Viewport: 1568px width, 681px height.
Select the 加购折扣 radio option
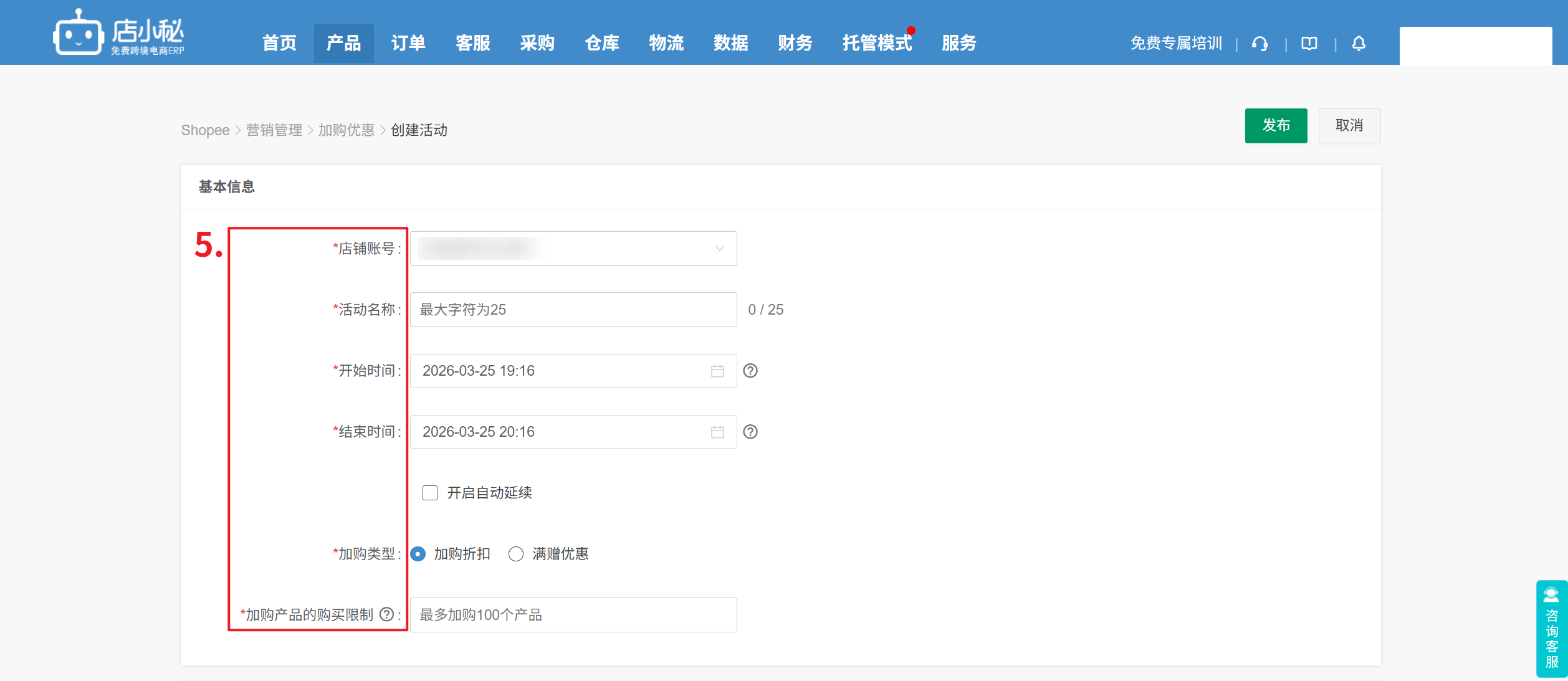pos(418,554)
